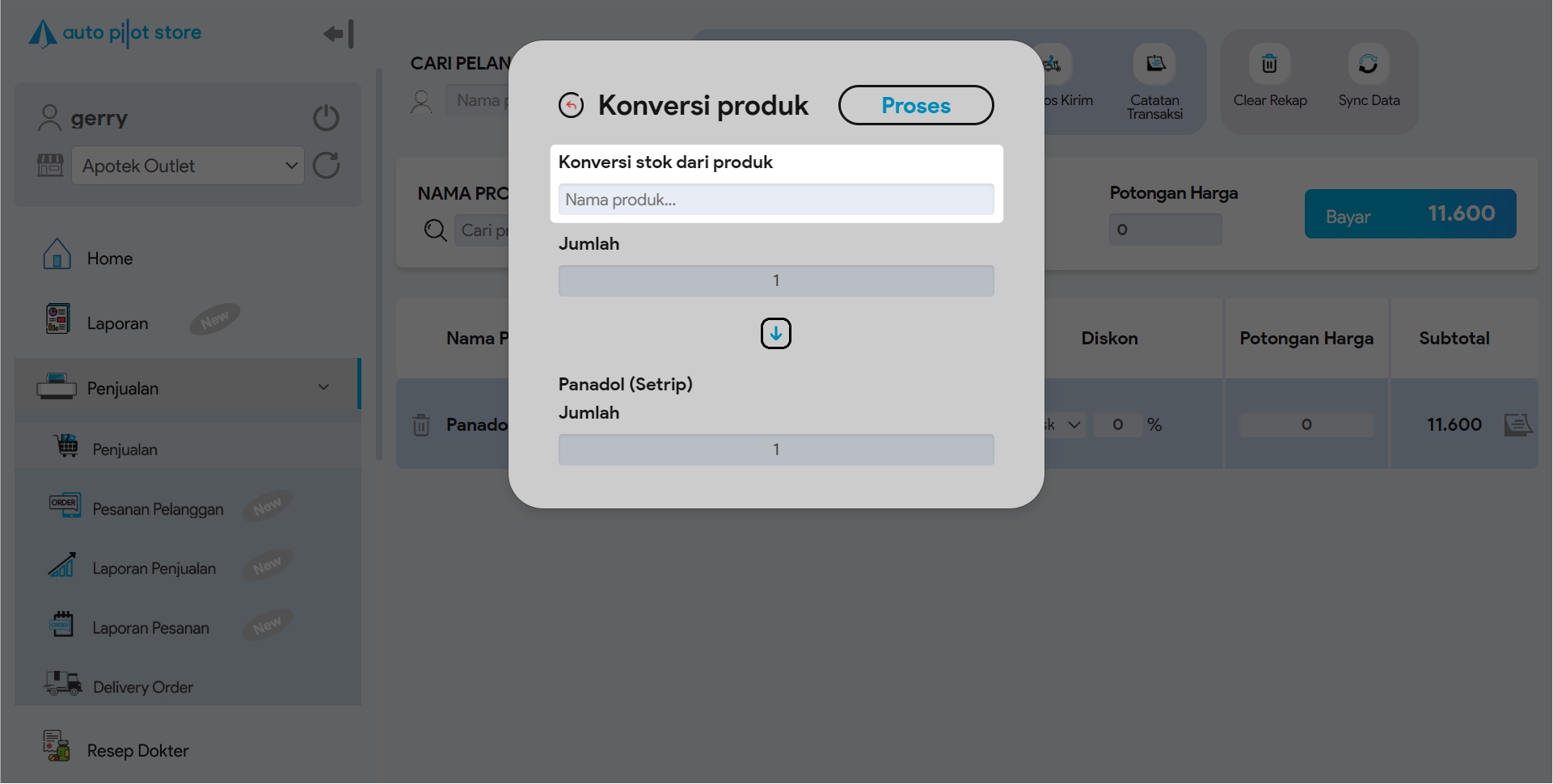Click the Sync Data icon

point(1368,65)
